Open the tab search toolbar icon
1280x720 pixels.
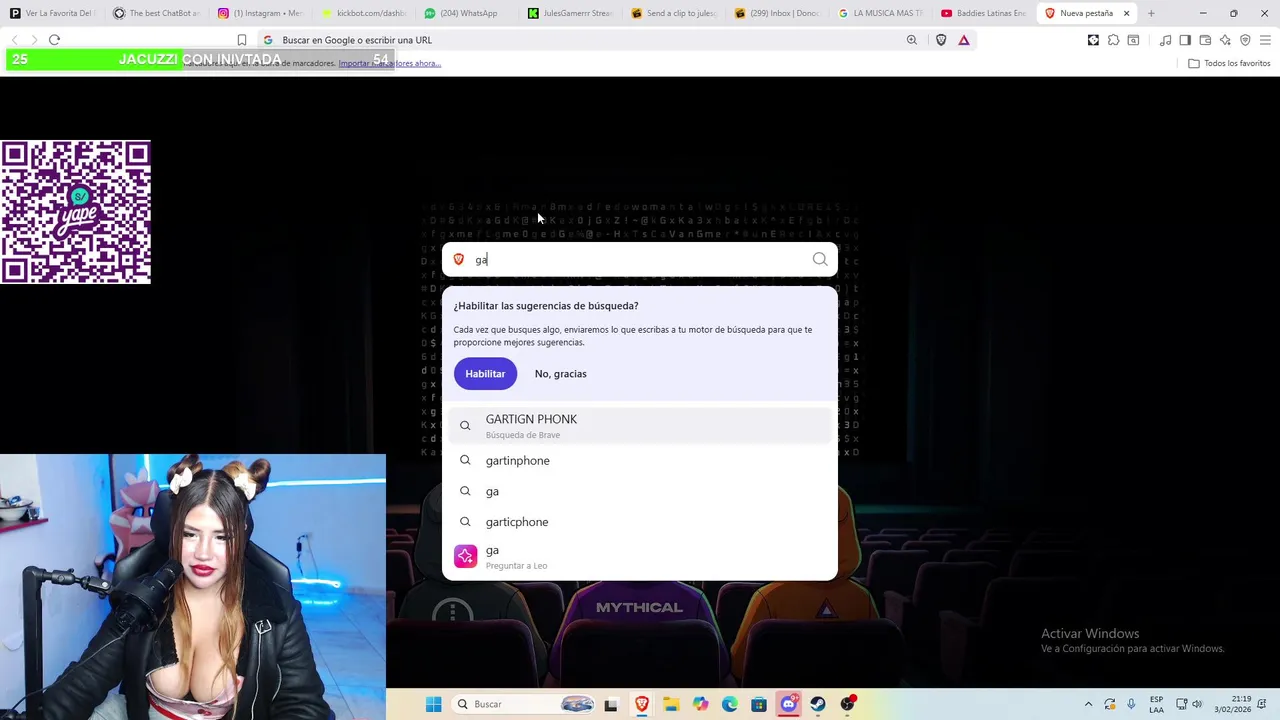1133,40
